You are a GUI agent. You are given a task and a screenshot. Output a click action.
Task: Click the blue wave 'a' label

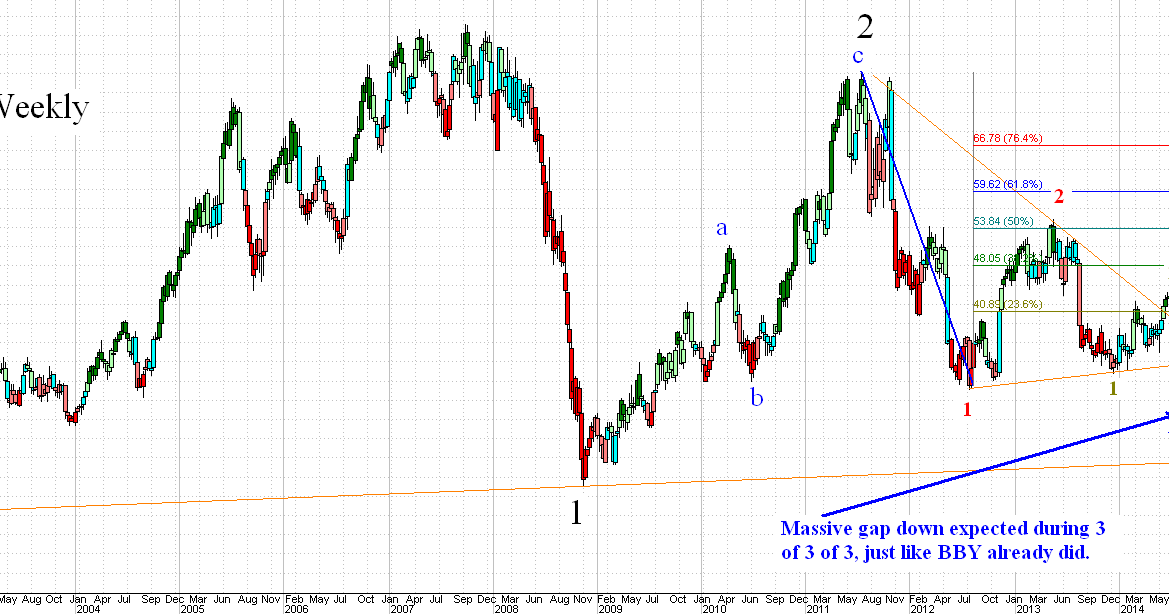click(721, 229)
